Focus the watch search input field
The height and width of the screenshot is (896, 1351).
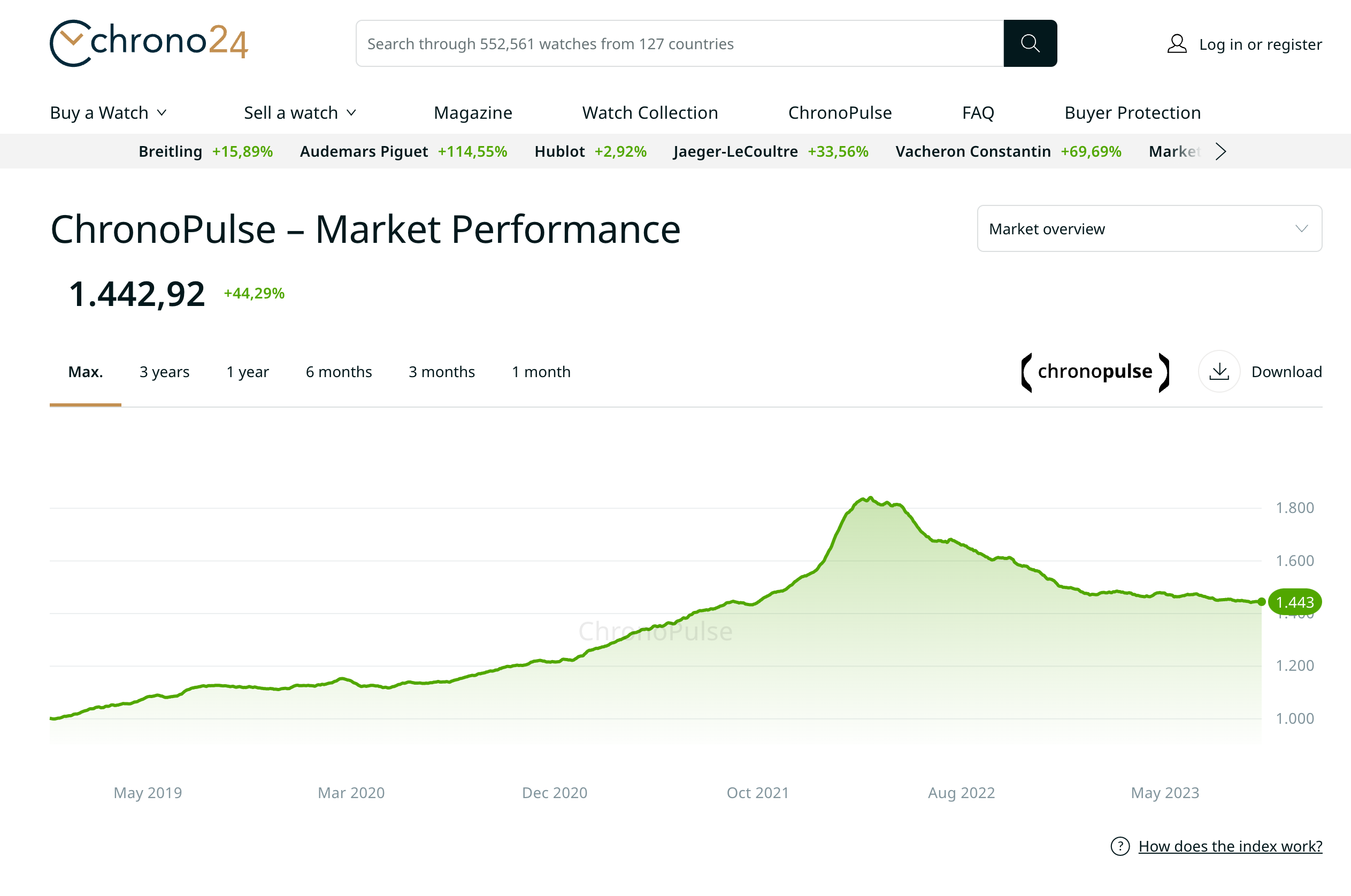[x=679, y=44]
